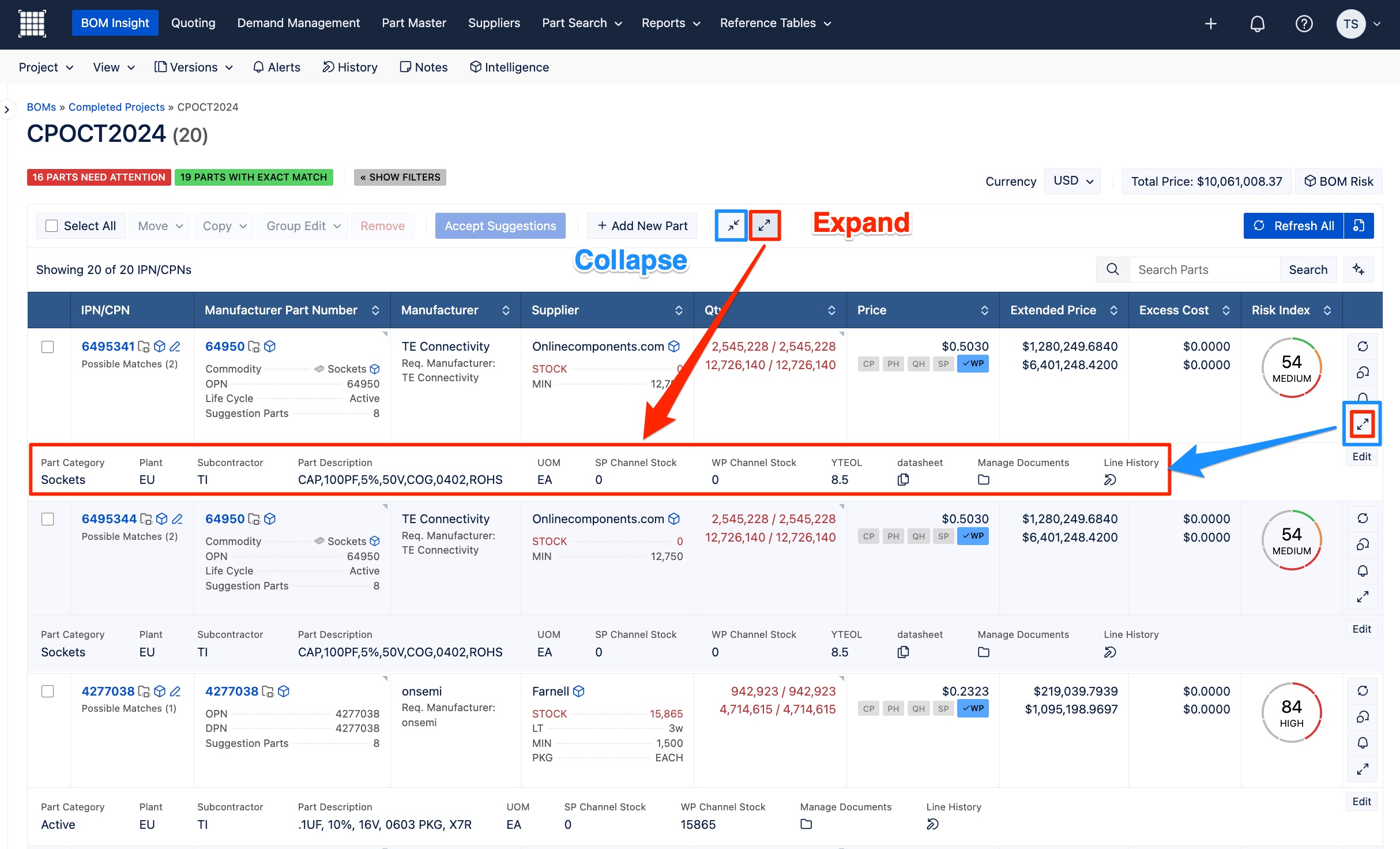Click the 84 HIGH risk gauge
Image resolution: width=1400 pixels, height=849 pixels.
coord(1292,713)
